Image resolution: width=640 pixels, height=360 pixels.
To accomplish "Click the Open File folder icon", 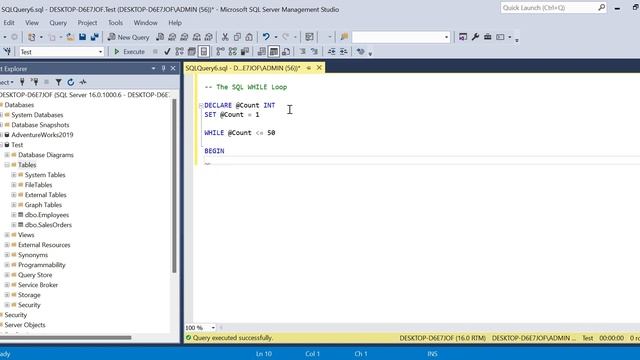I will 70,37.
